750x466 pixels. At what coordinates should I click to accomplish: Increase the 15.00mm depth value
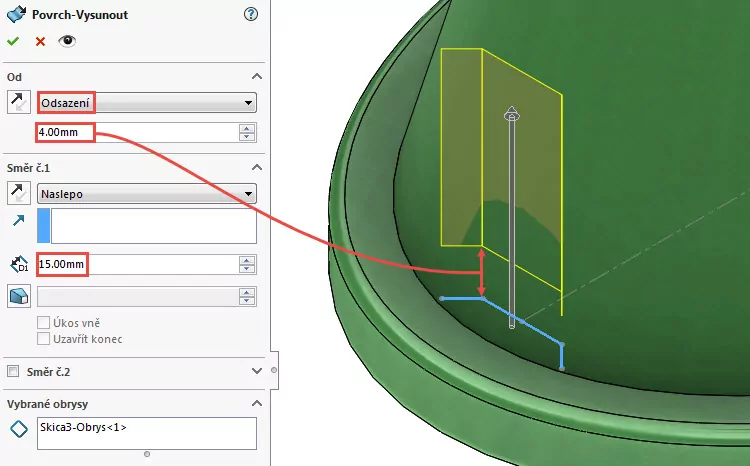[x=247, y=261]
